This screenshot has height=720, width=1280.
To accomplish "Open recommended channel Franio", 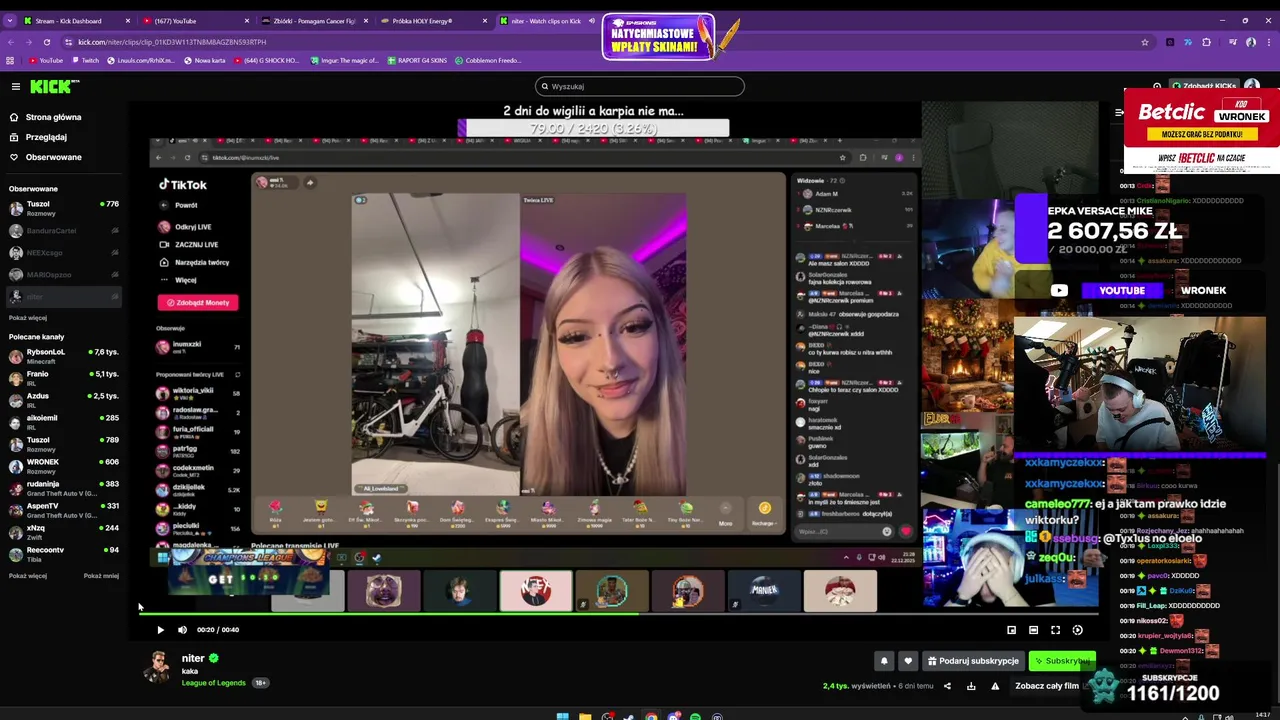I will [62, 378].
